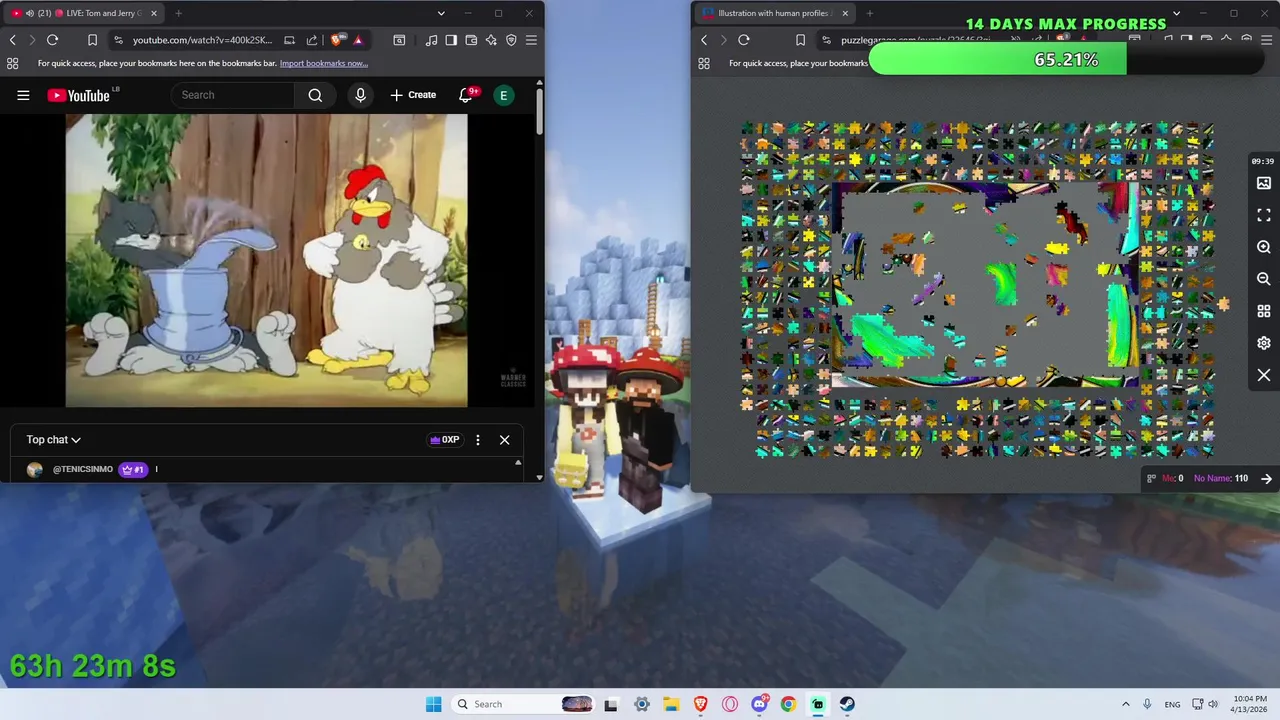Close the live chat panel
The height and width of the screenshot is (720, 1280).
[505, 440]
